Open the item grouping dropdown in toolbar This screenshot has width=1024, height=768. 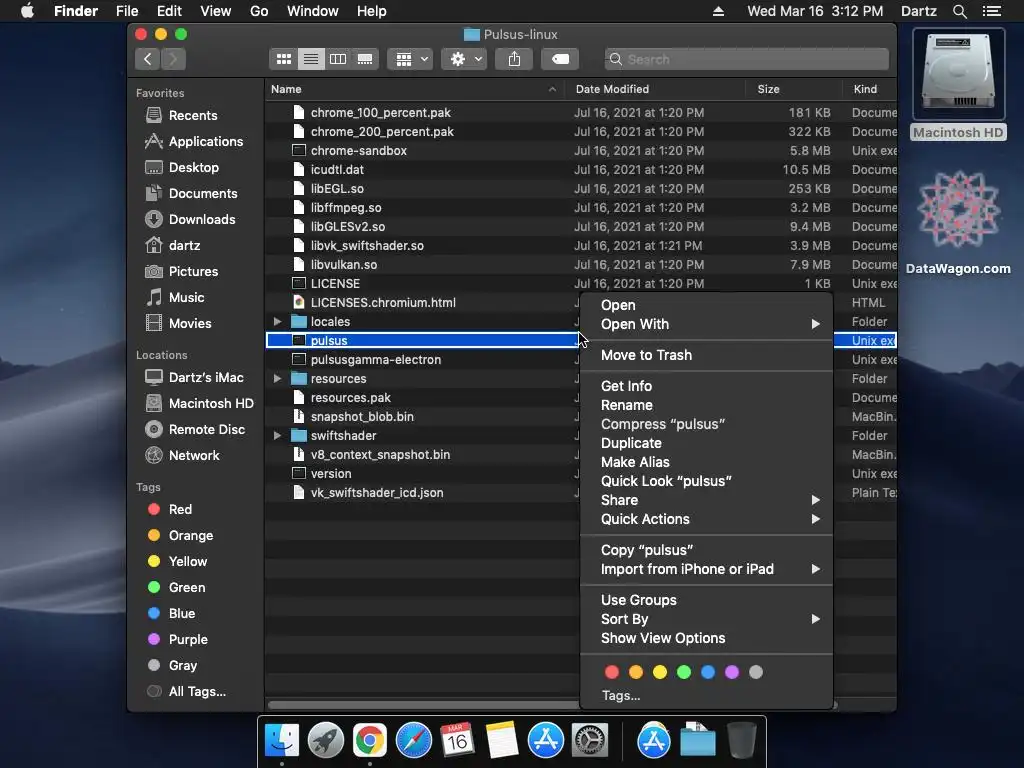pyautogui.click(x=410, y=59)
